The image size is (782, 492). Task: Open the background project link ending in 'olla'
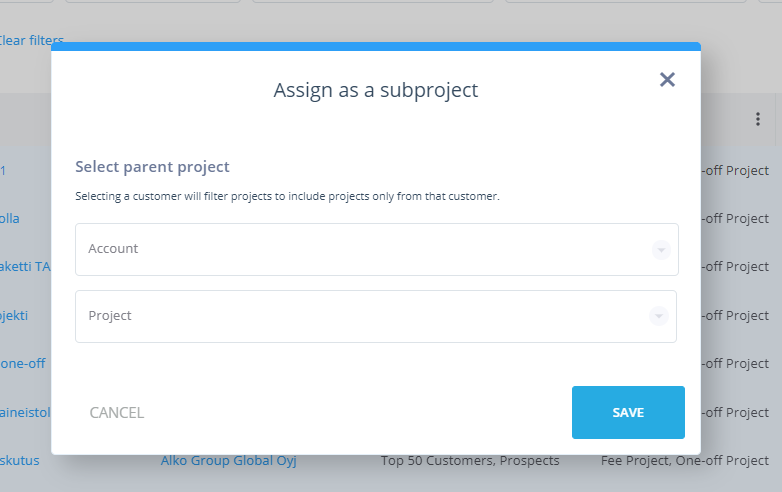point(9,218)
